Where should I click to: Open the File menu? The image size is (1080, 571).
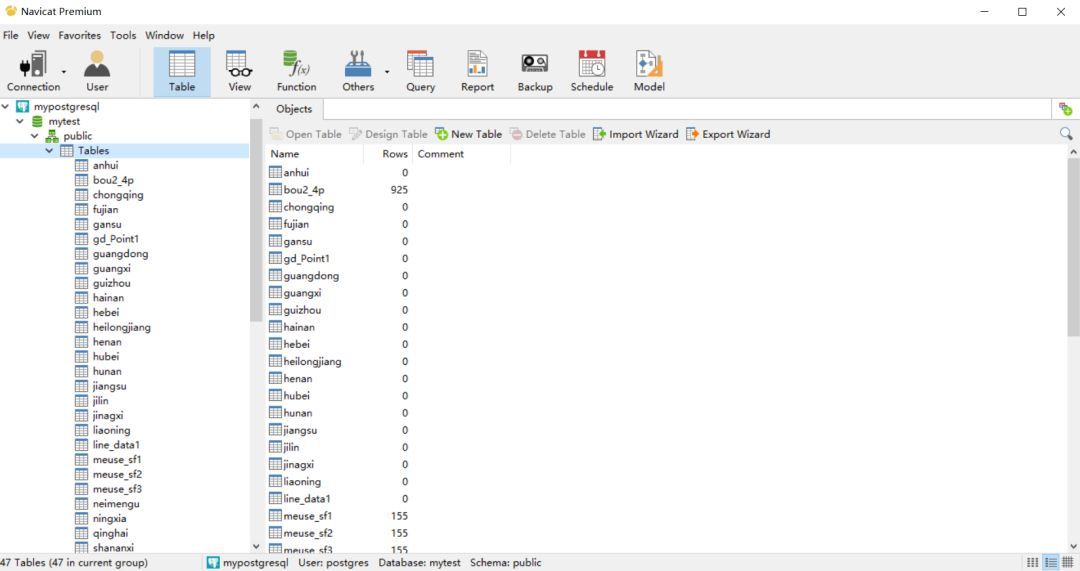[10, 35]
